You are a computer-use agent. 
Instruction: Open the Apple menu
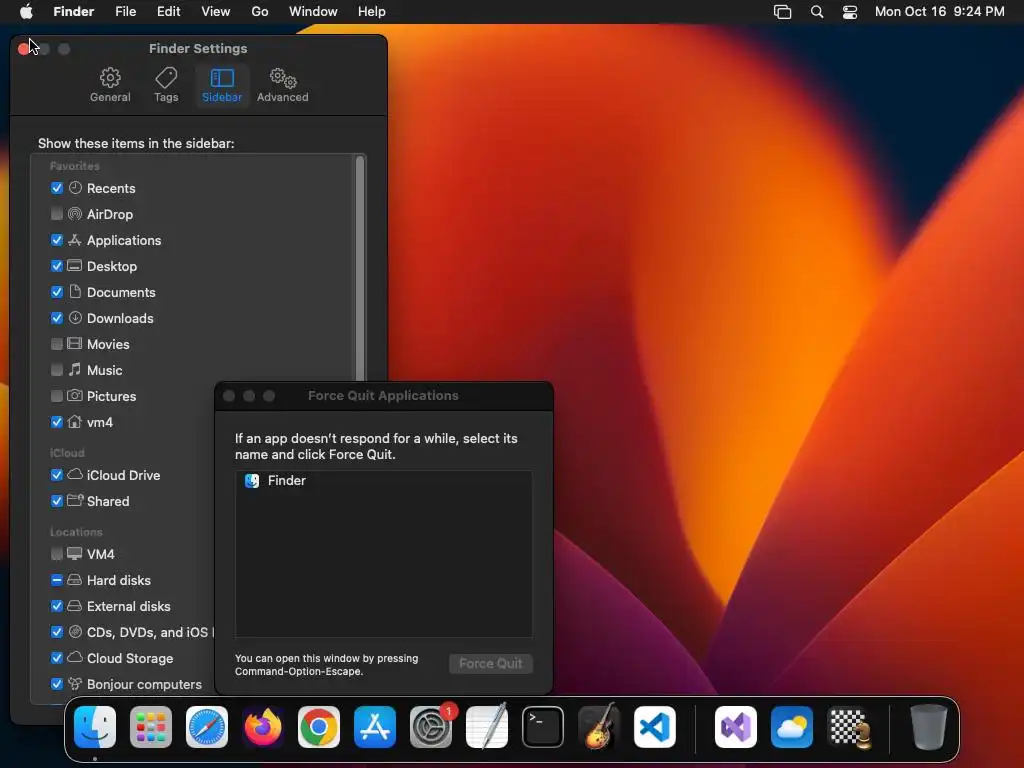click(x=26, y=11)
